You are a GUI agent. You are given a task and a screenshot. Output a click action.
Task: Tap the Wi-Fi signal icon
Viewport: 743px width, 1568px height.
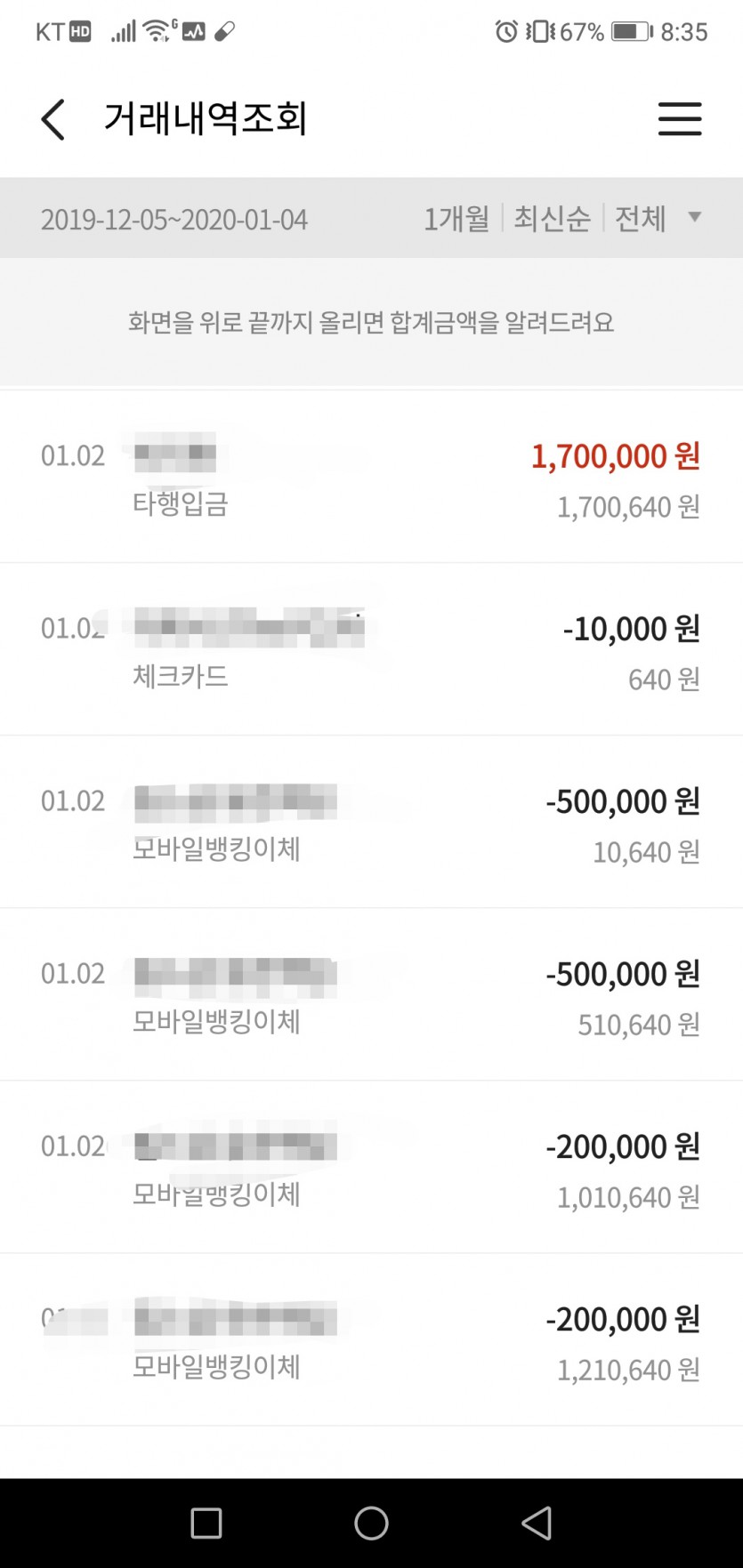tap(158, 32)
